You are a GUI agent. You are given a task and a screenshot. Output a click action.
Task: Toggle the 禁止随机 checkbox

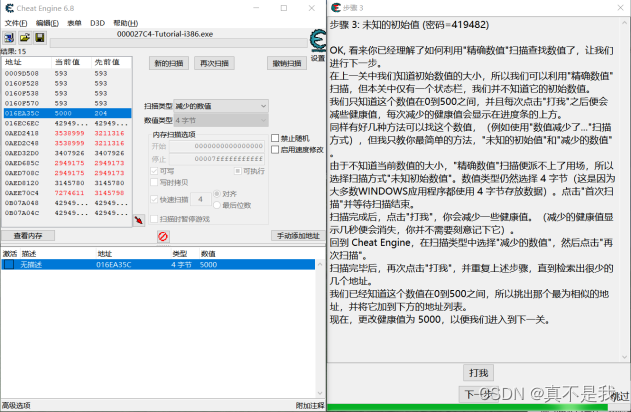[x=275, y=138]
